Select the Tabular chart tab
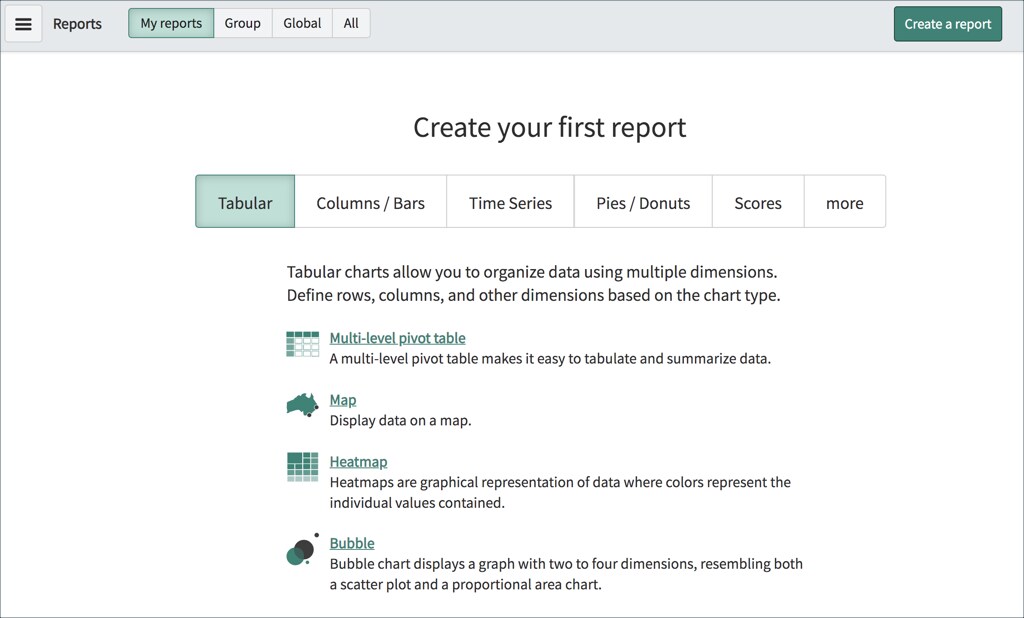The height and width of the screenshot is (618, 1024). [244, 201]
